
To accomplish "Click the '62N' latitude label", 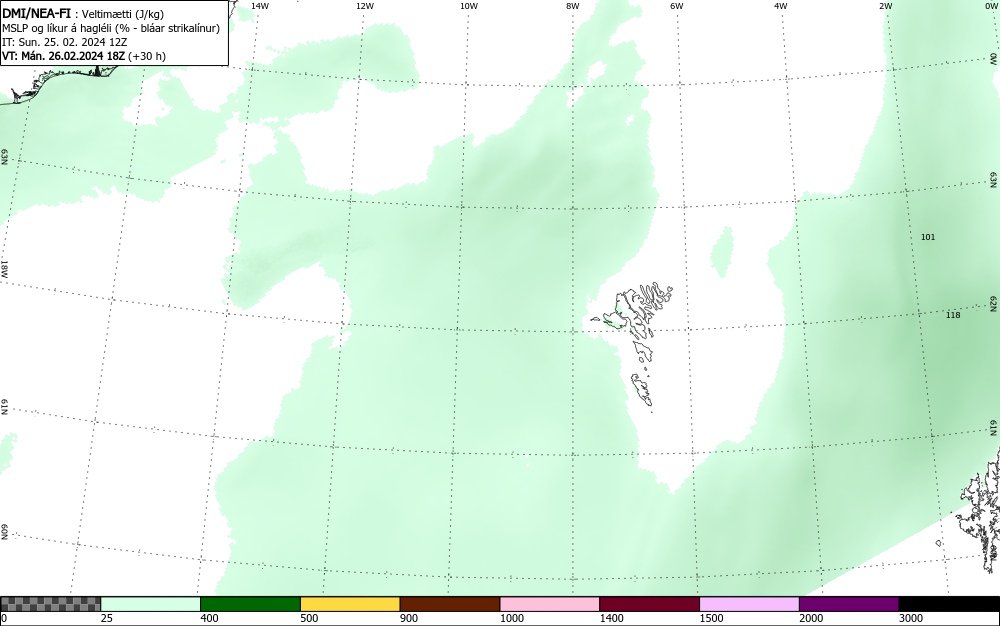I will pos(994,303).
